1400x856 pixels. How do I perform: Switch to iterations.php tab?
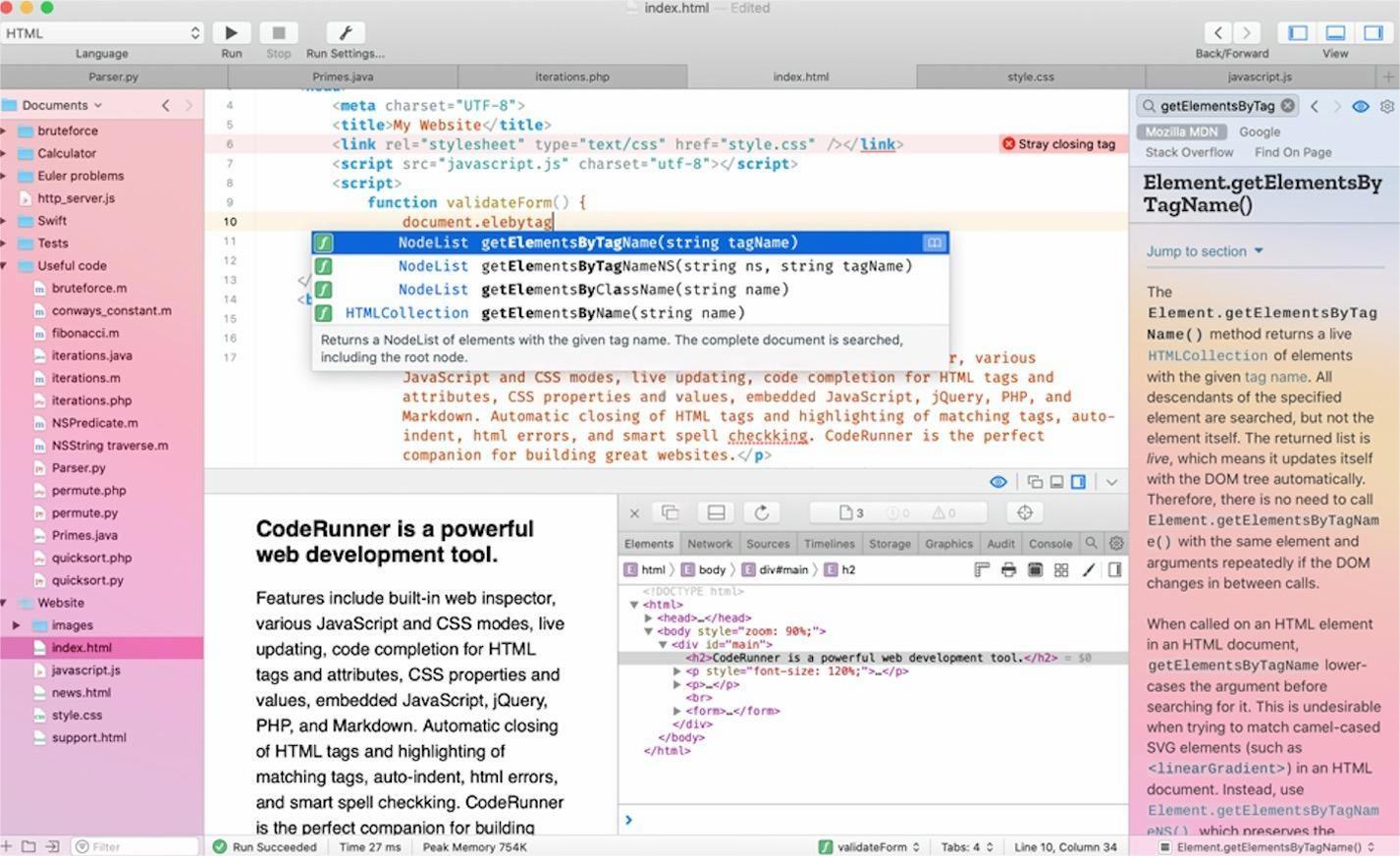pos(572,76)
